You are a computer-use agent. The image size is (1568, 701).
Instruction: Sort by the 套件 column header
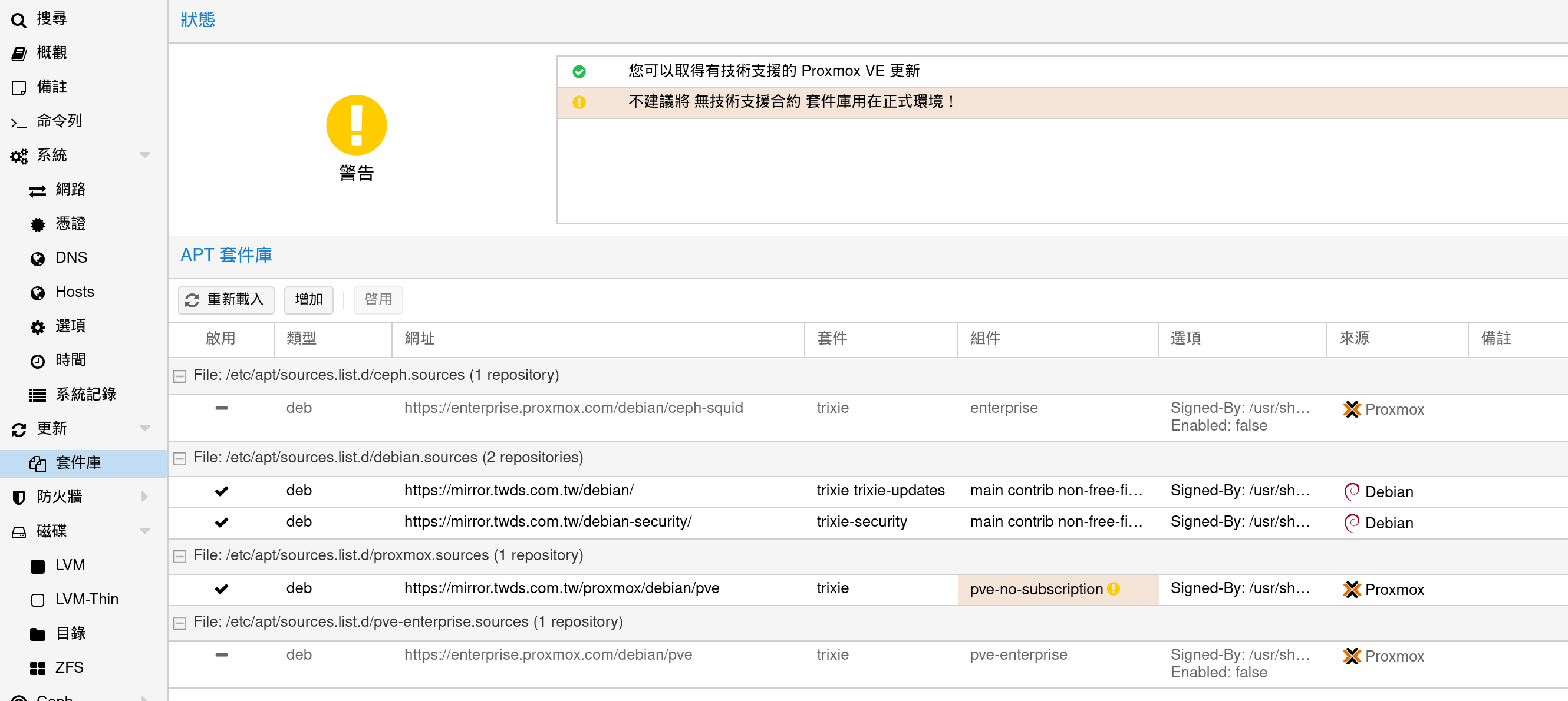[880, 339]
